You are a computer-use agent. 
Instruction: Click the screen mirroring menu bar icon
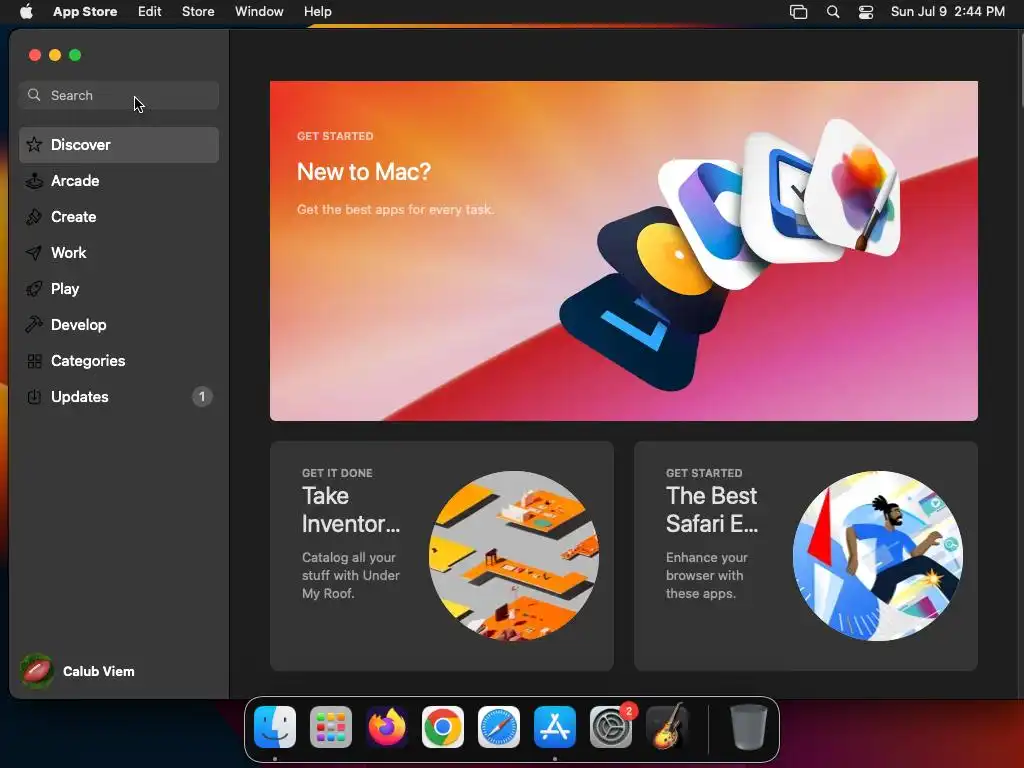(x=798, y=12)
